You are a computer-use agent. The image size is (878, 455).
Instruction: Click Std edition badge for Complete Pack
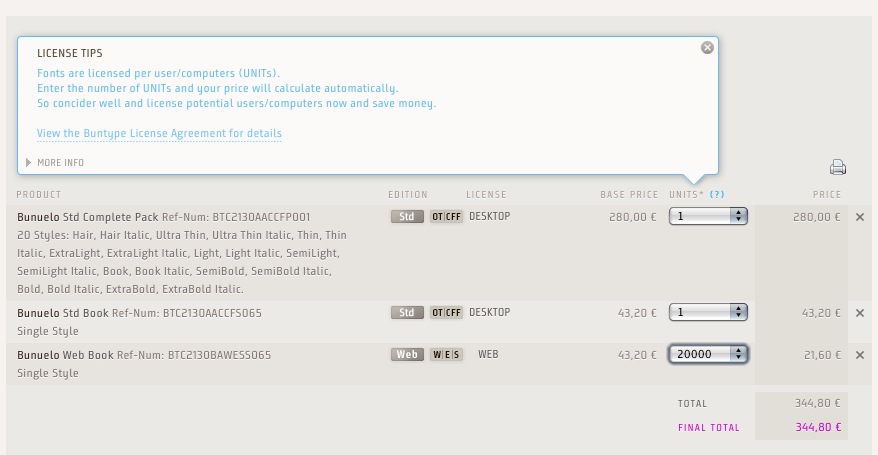pyautogui.click(x=407, y=216)
